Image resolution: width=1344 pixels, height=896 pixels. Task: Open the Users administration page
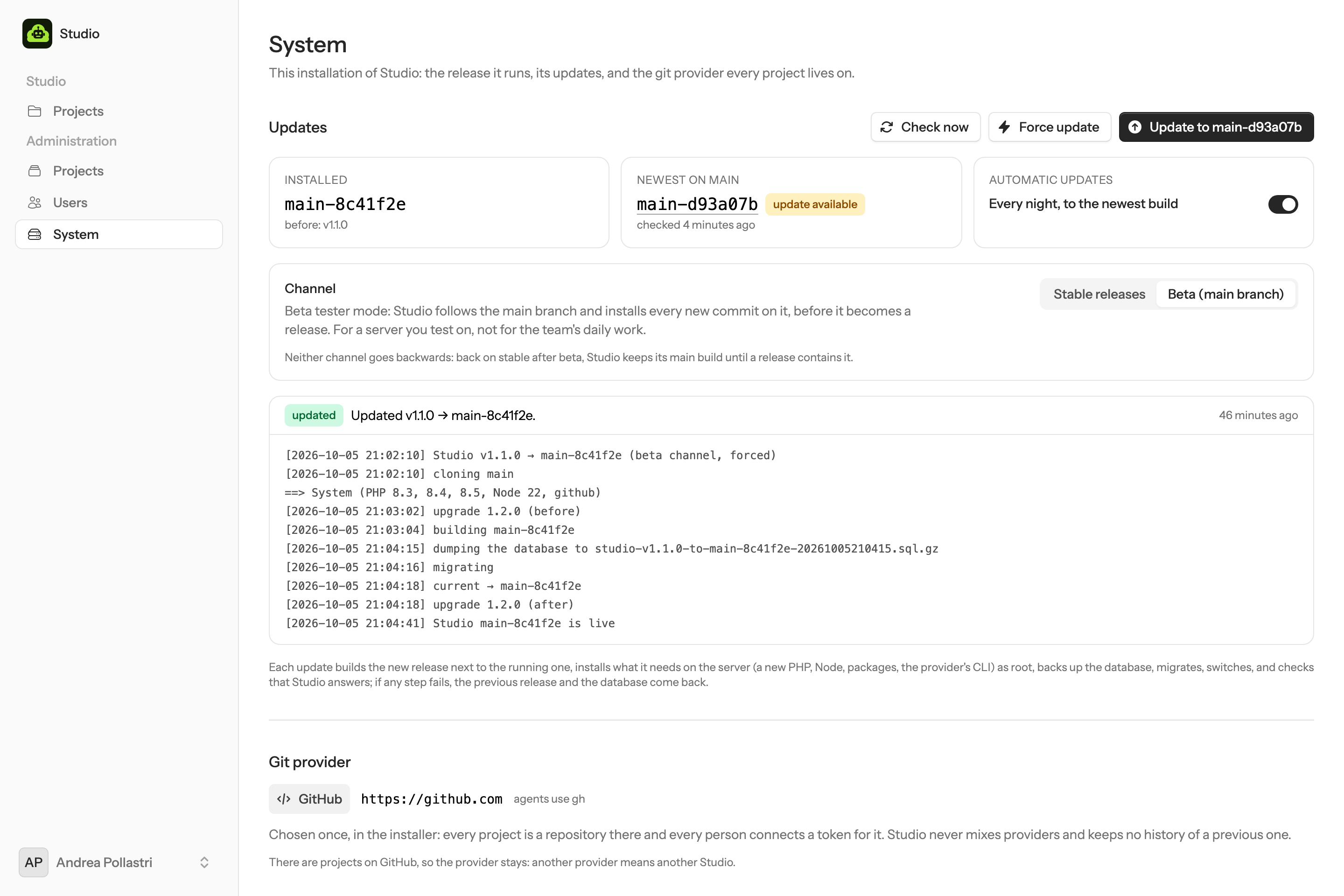click(119, 203)
